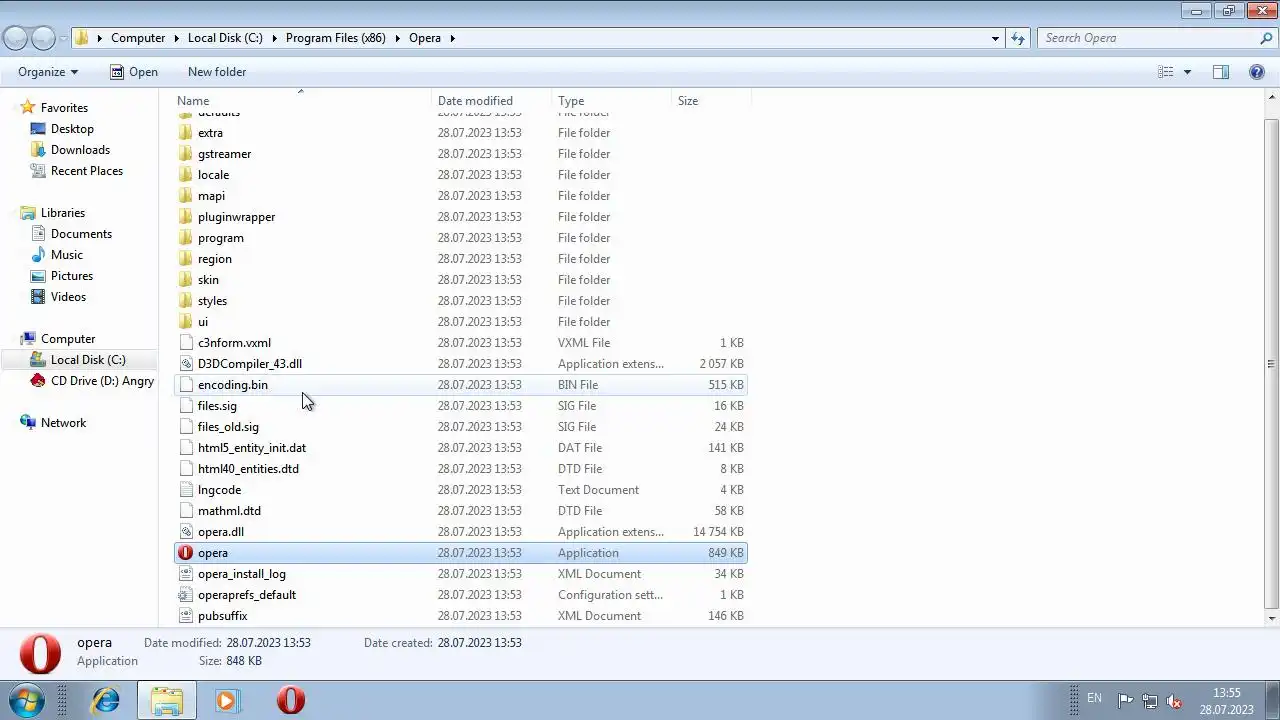Open the view options dropdown arrow

coord(1187,72)
